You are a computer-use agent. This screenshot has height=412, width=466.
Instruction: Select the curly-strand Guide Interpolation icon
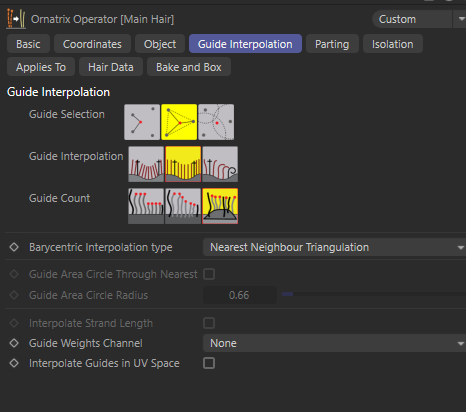click(220, 164)
